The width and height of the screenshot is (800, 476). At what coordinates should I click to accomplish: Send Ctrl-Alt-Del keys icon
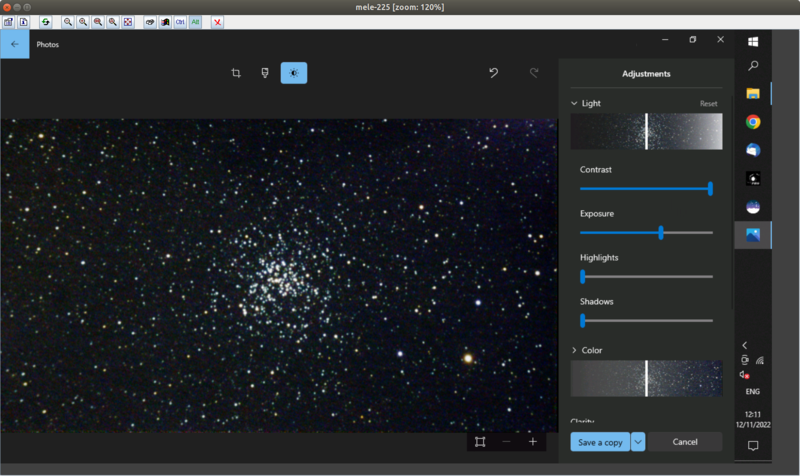tap(150, 22)
